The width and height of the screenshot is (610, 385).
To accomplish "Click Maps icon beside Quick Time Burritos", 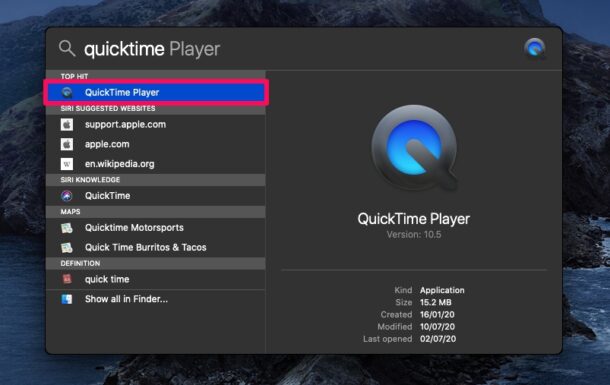I will (x=67, y=247).
